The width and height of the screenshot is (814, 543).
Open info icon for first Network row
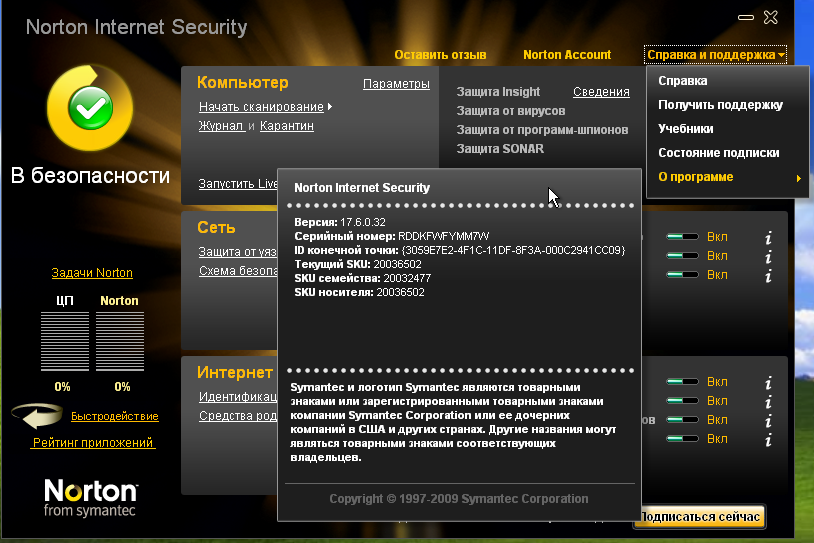[x=768, y=237]
